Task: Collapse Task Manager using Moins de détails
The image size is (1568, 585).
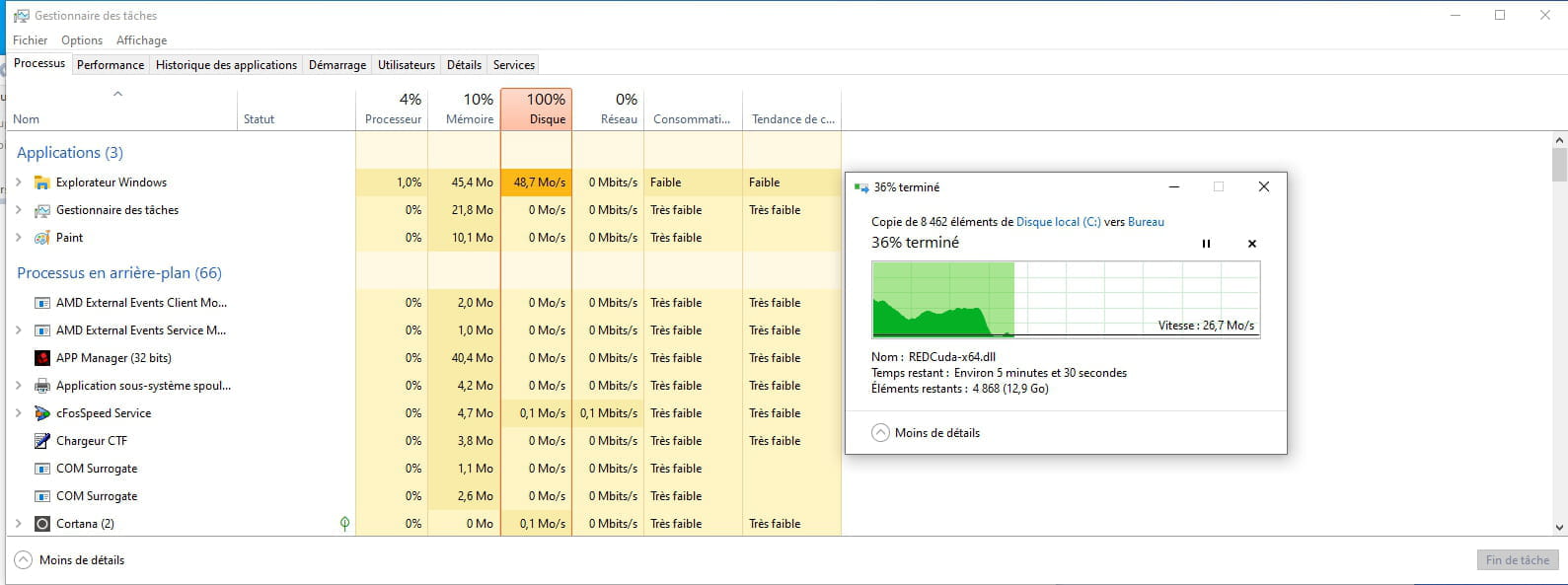Action: coord(69,560)
